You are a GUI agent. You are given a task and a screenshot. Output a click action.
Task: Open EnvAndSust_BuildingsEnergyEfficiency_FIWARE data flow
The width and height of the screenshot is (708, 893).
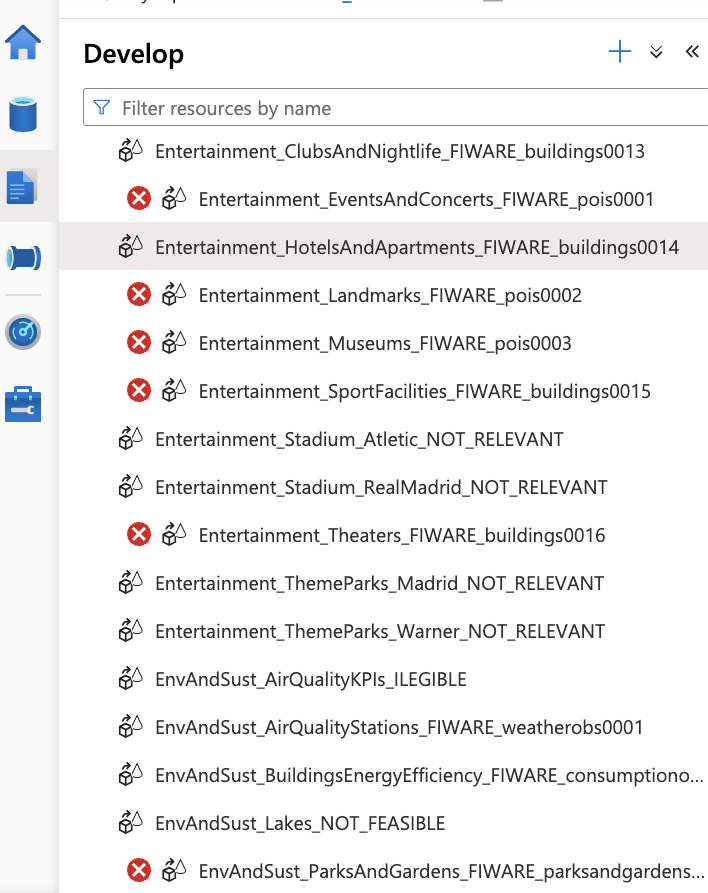tap(429, 775)
